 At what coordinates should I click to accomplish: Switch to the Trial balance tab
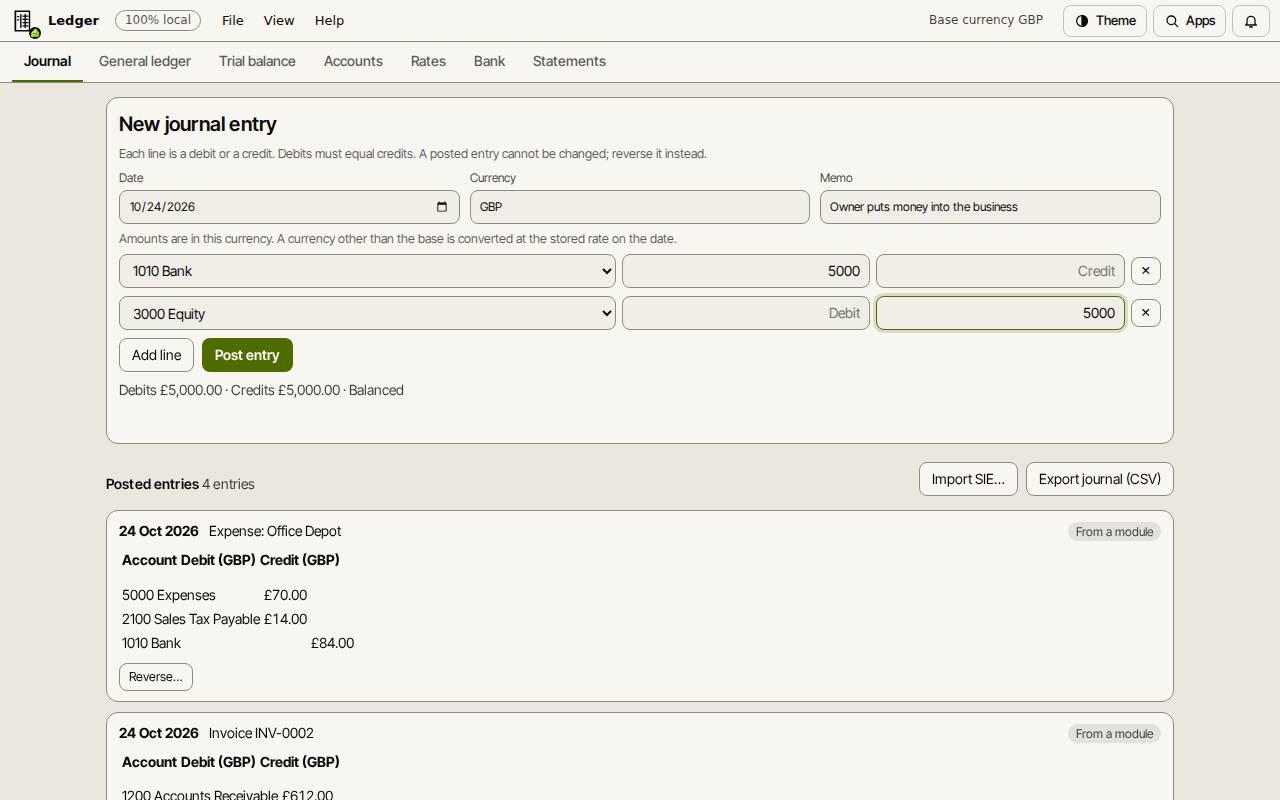(257, 61)
